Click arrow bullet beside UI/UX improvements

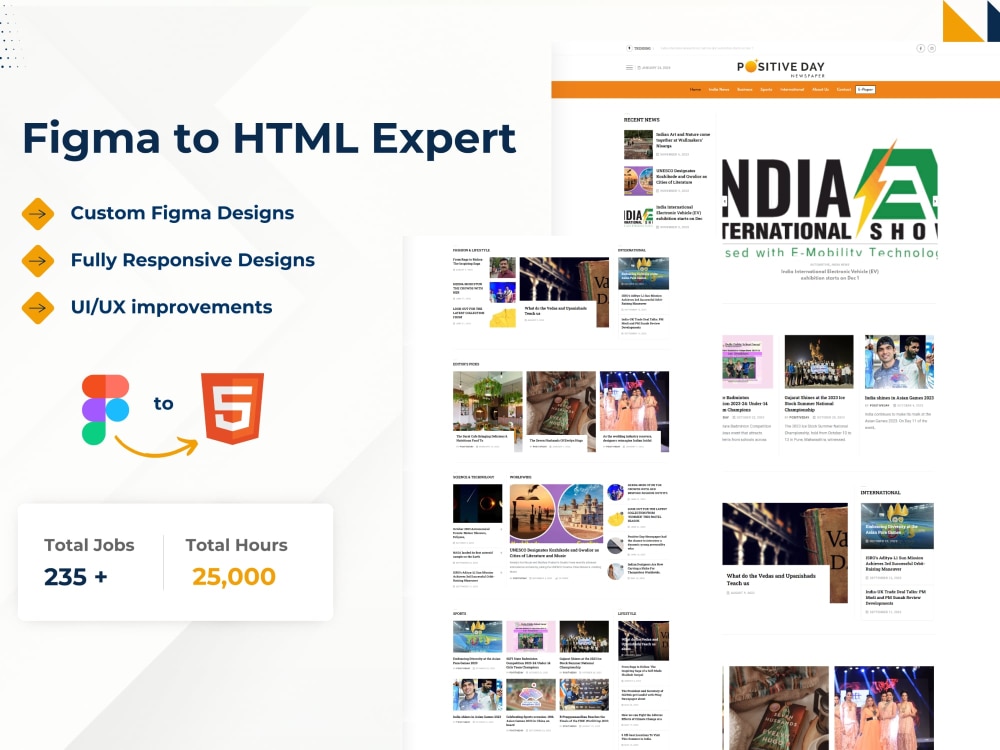pos(38,308)
